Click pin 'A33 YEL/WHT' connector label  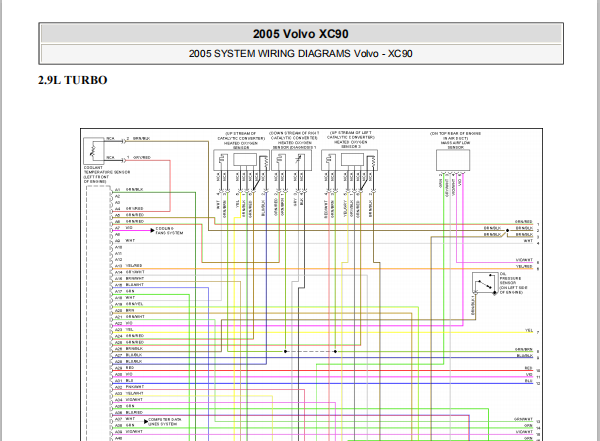pos(129,394)
